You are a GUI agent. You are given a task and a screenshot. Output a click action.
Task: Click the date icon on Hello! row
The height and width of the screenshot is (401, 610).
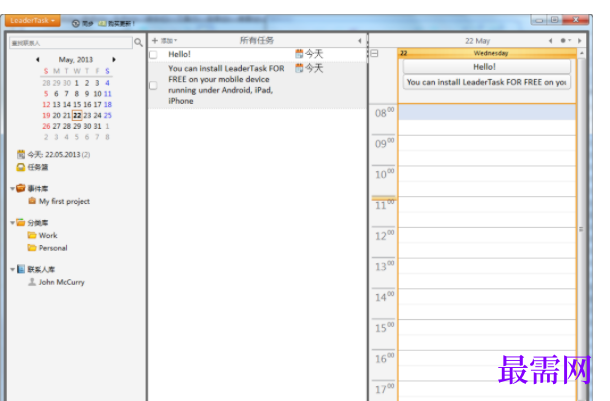299,54
